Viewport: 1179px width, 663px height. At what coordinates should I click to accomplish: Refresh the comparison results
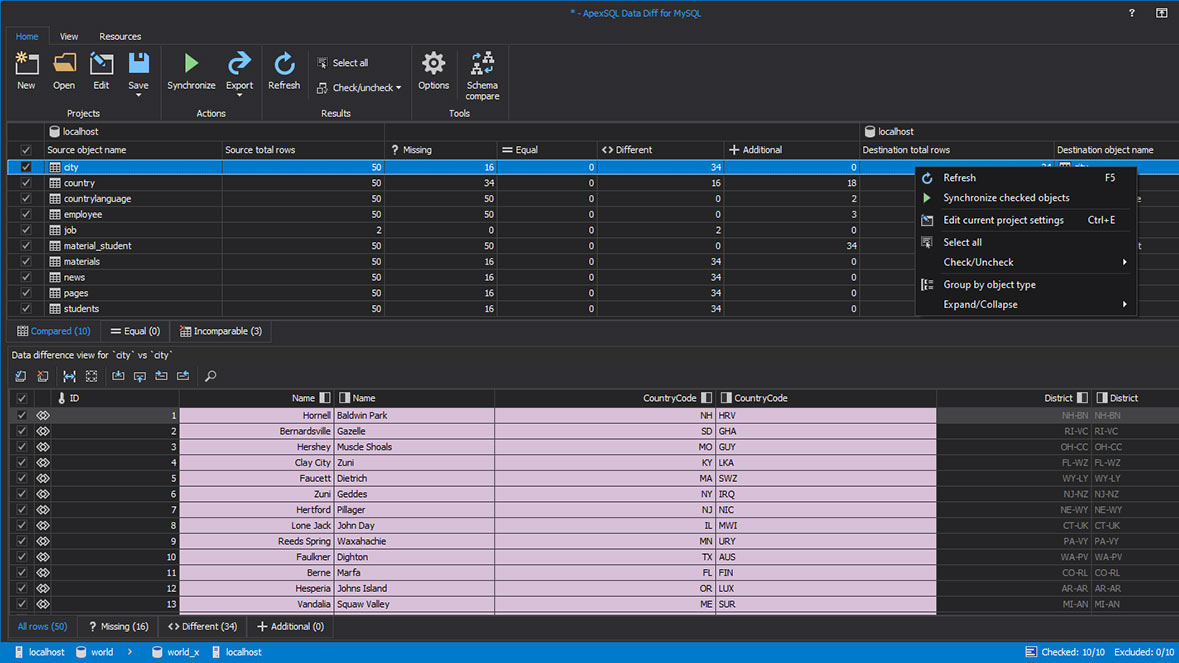click(x=284, y=68)
